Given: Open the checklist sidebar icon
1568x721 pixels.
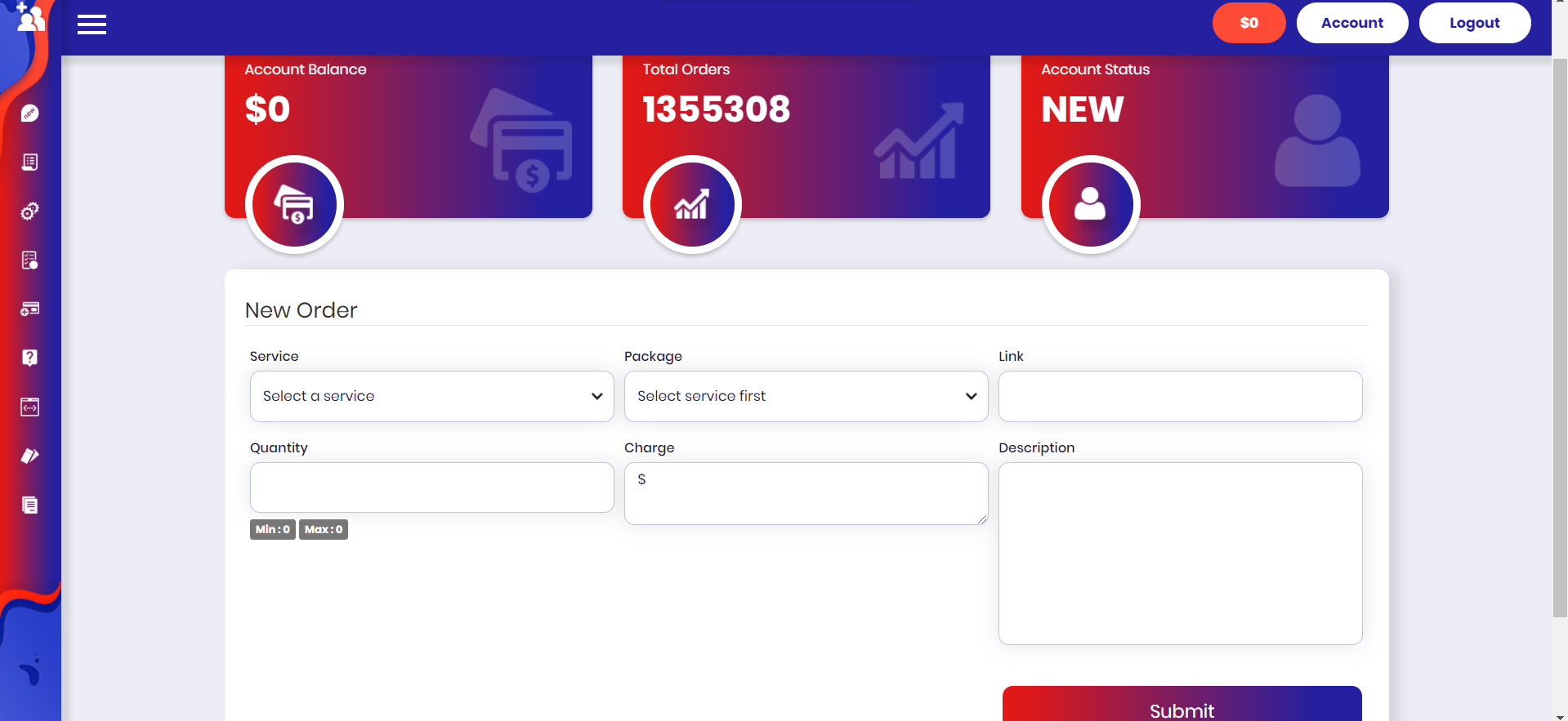Looking at the screenshot, I should (30, 260).
